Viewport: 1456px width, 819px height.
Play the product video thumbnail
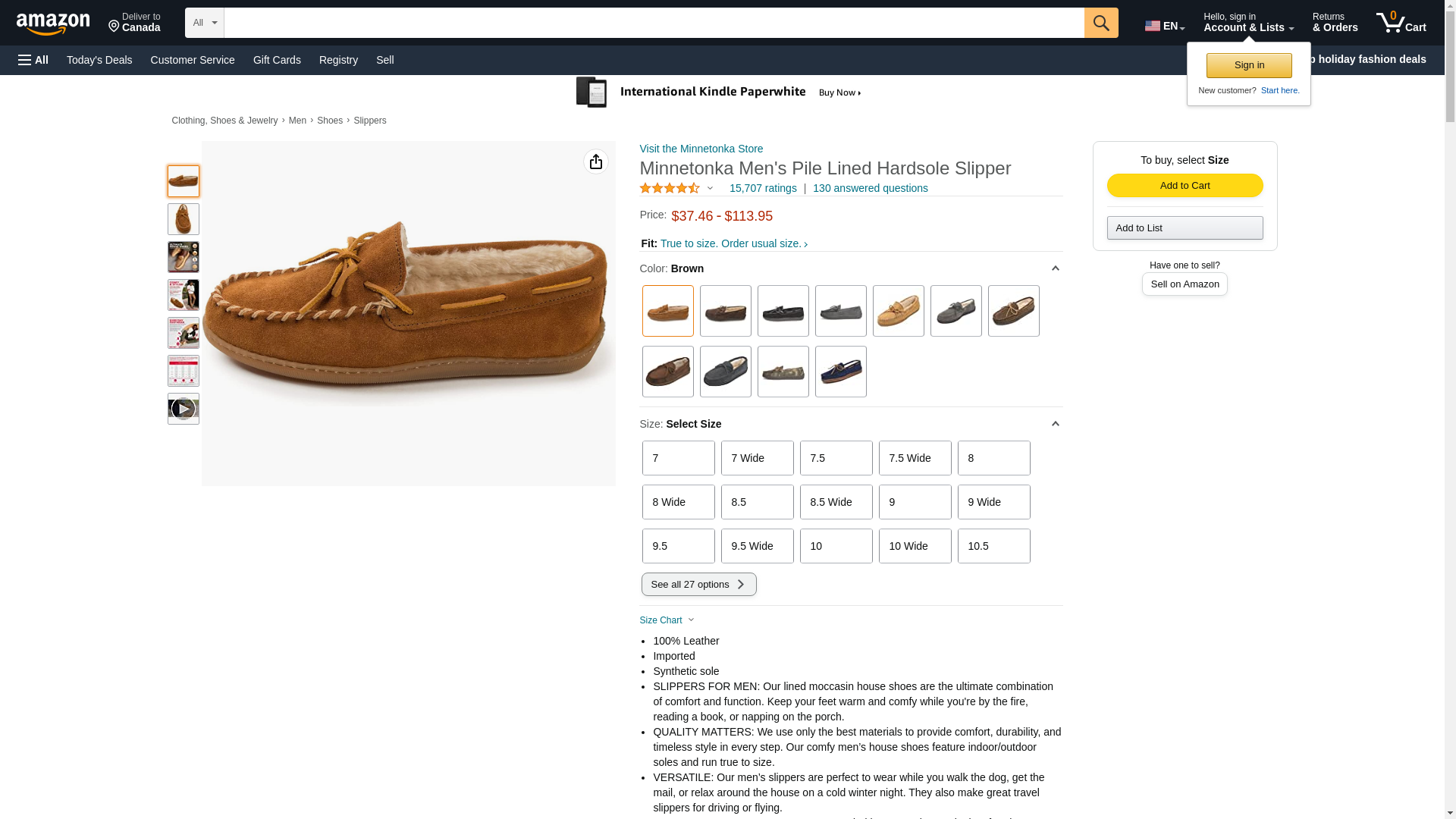pyautogui.click(x=184, y=409)
